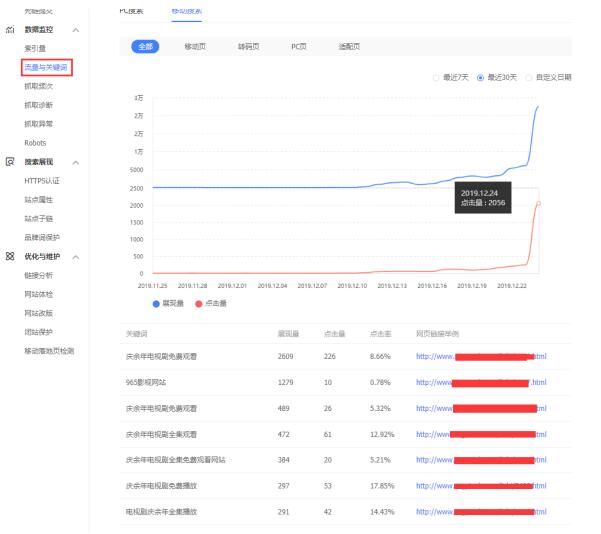Collapse the 数据监控 section chevron

pyautogui.click(x=77, y=31)
